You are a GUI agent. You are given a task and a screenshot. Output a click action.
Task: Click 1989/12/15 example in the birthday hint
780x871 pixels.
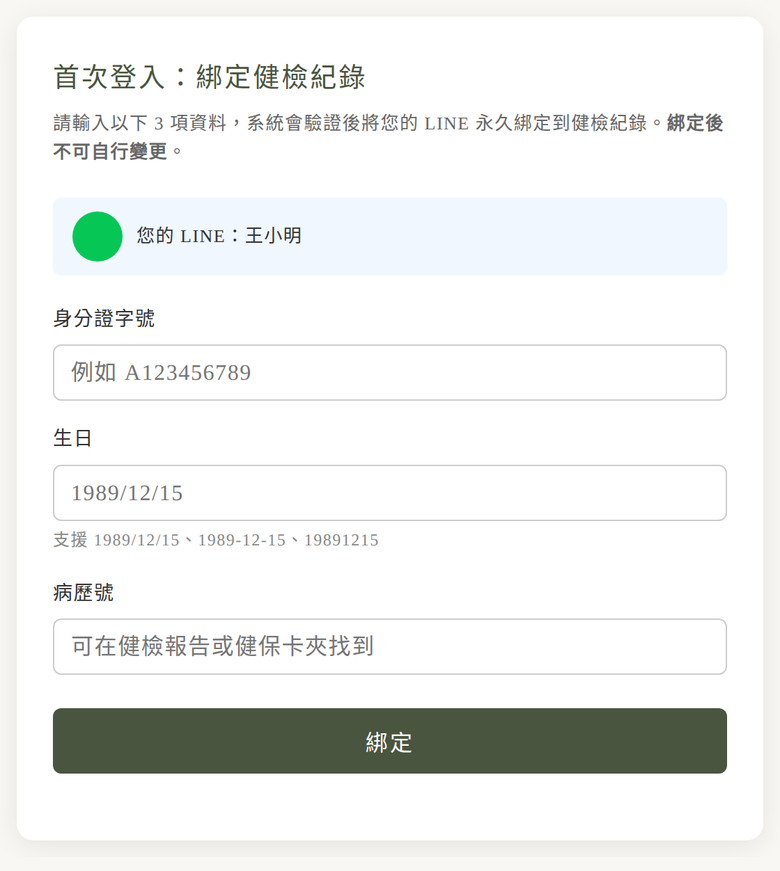(136, 540)
